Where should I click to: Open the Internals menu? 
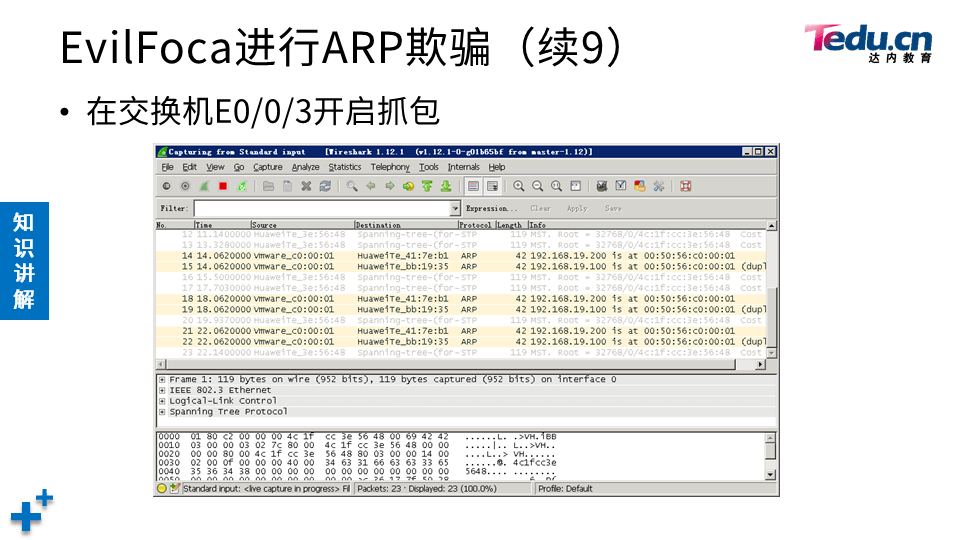(x=463, y=167)
